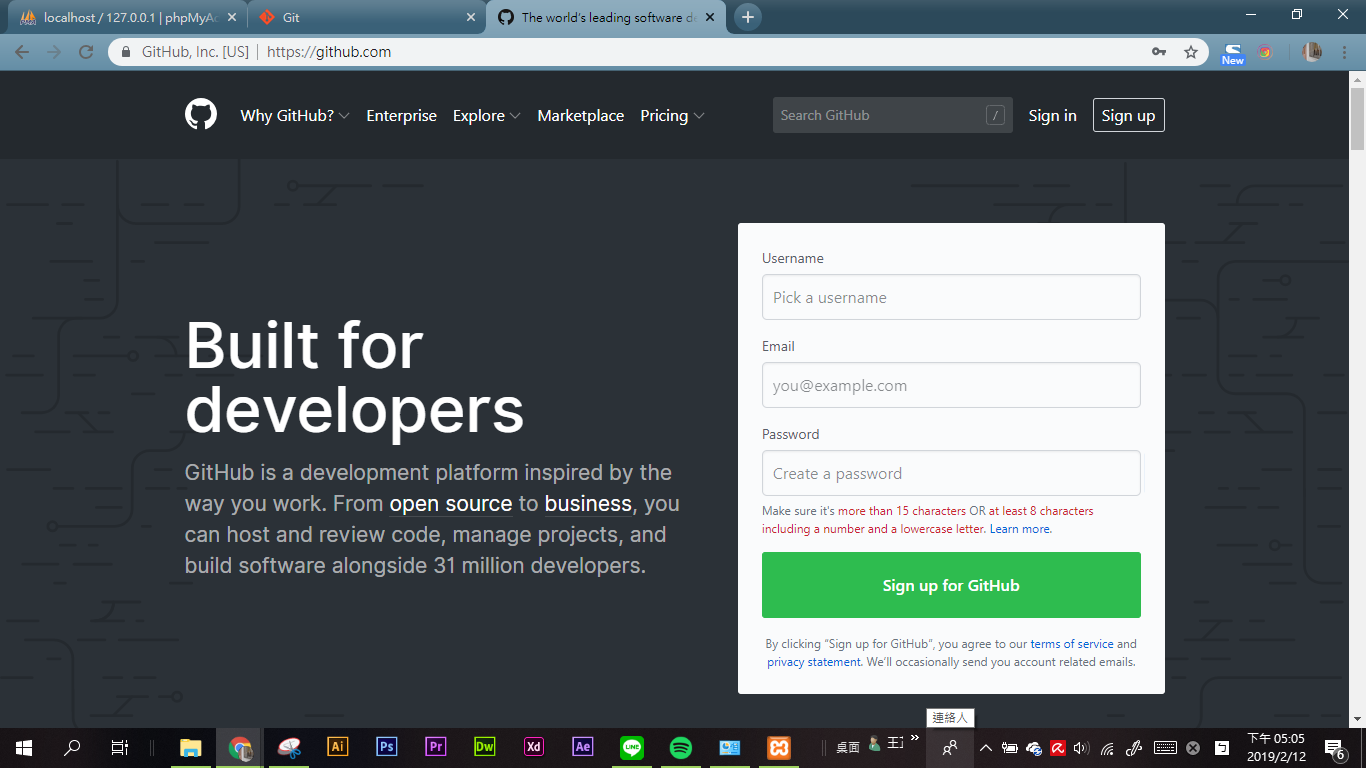This screenshot has height=768, width=1366.
Task: Click the extension icon with New badge
Action: click(x=1233, y=53)
